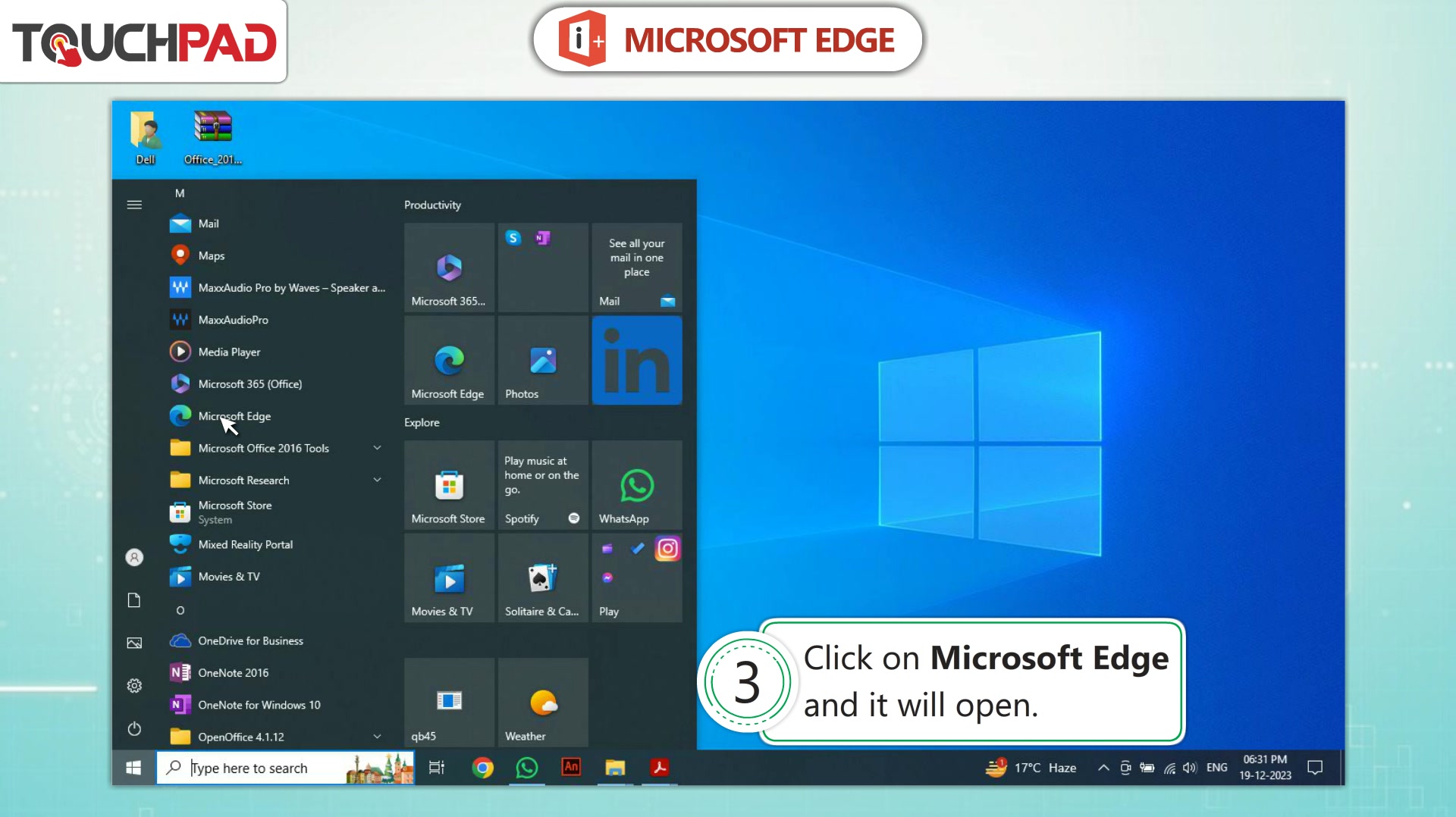Screen dimensions: 1456x817
Task: Open Media Player from the app list
Action: point(278,352)
